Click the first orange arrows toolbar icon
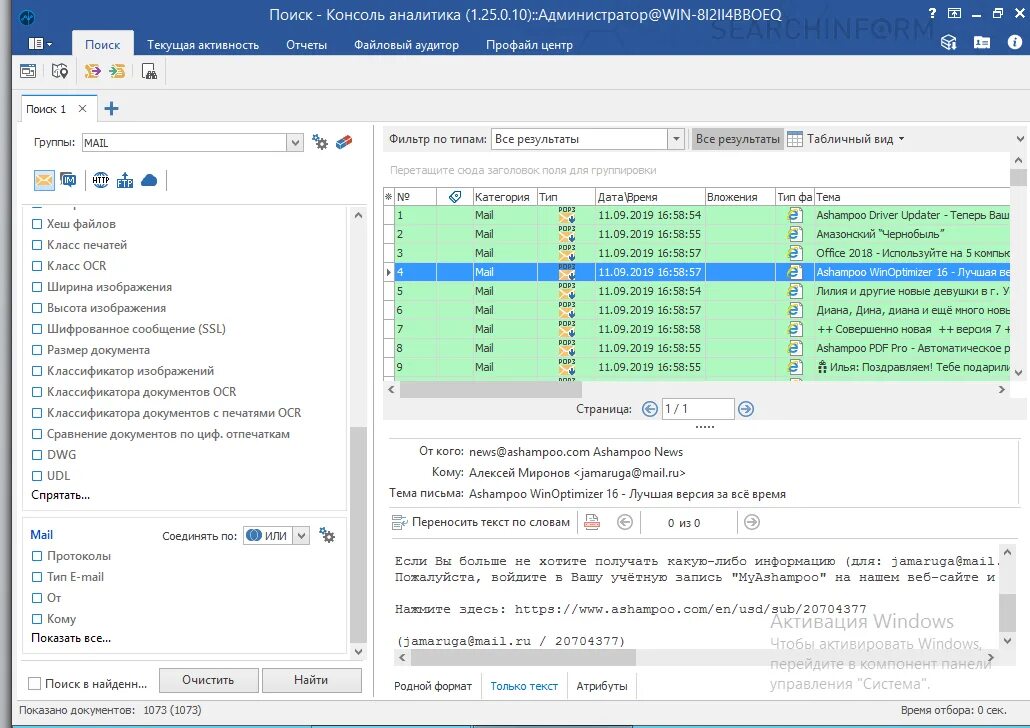Image resolution: width=1030 pixels, height=728 pixels. click(x=93, y=71)
